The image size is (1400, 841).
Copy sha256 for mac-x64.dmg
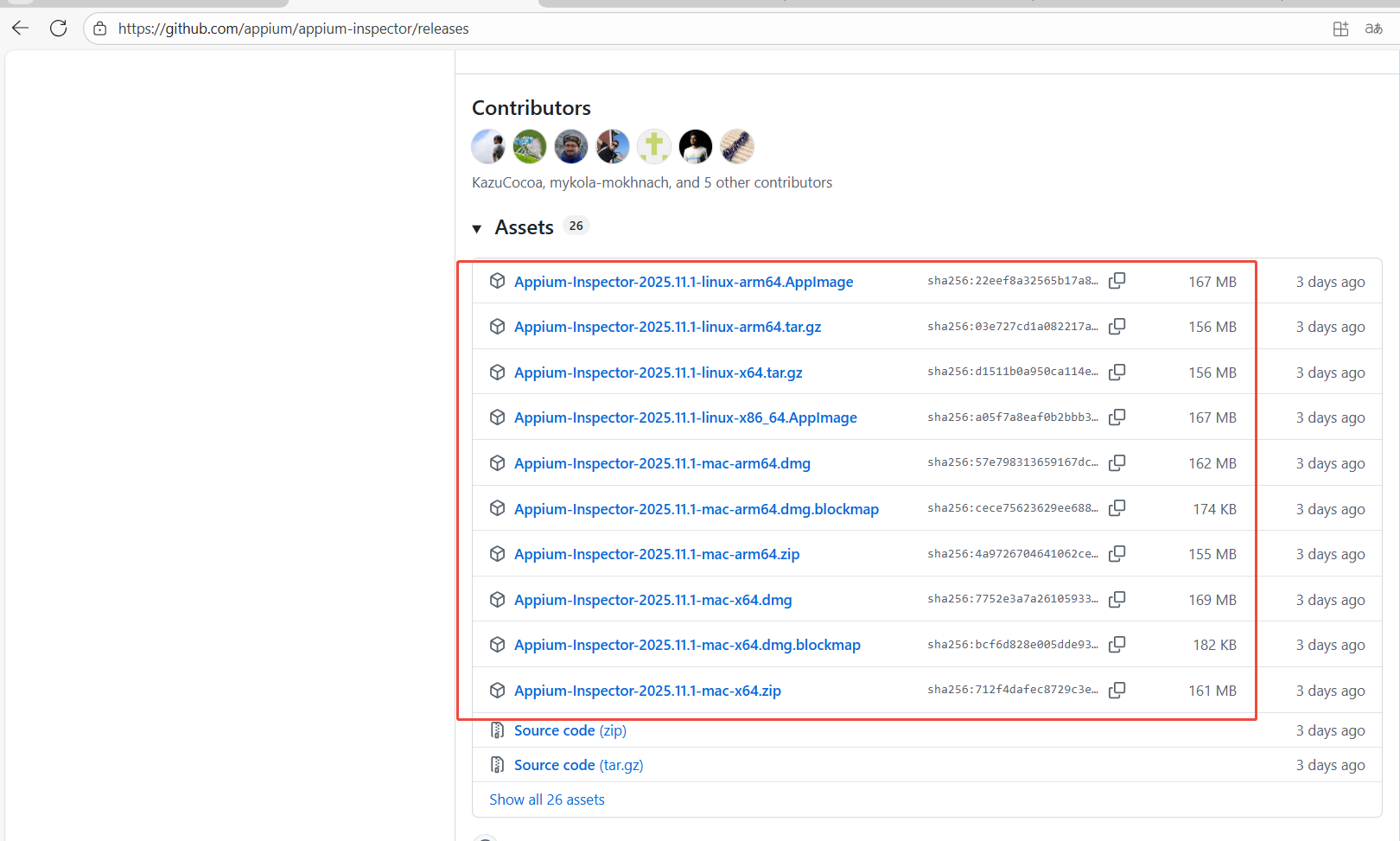click(1117, 598)
